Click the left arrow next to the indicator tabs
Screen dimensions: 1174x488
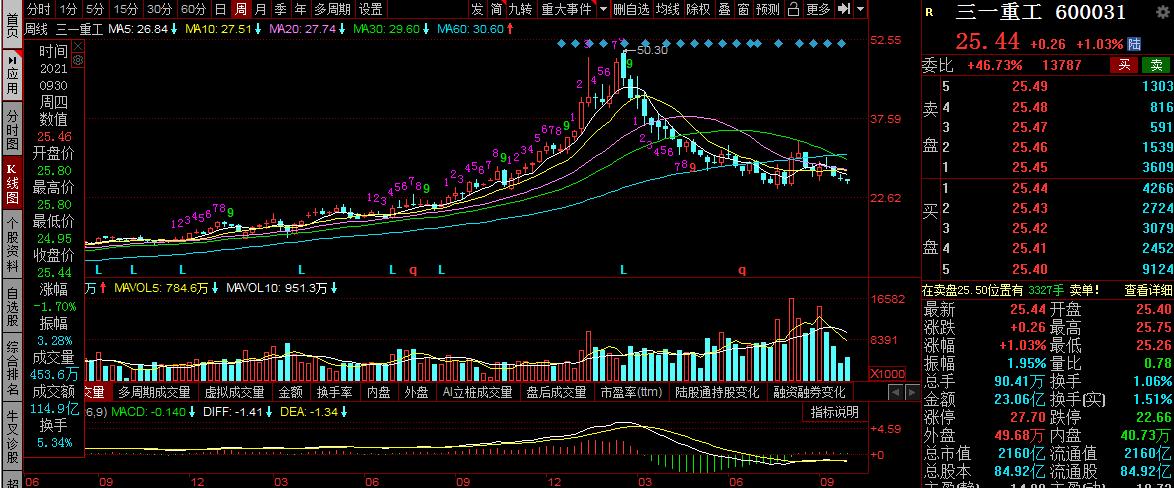[895, 391]
